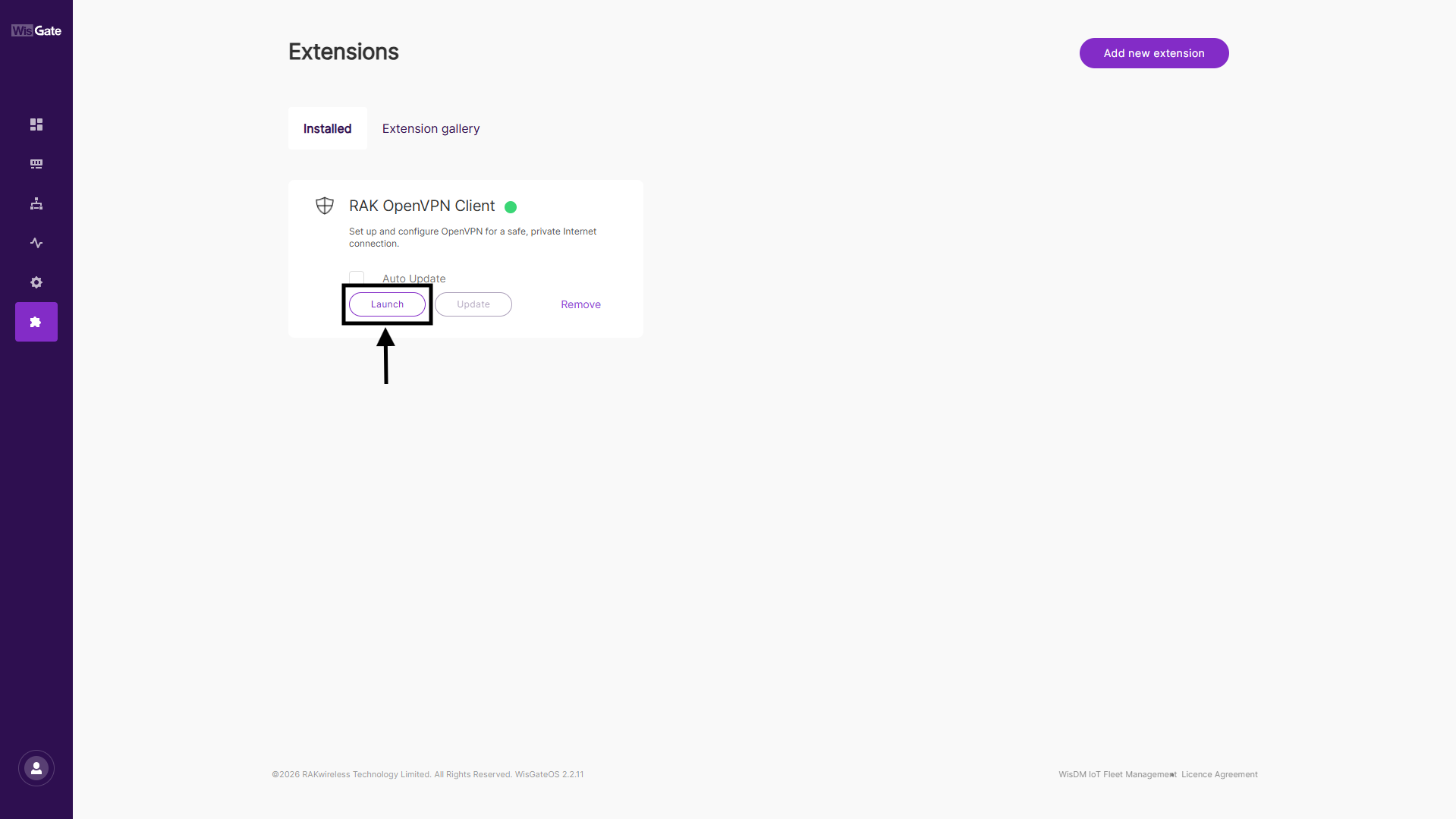Switch to the Extension gallery tab

point(431,128)
